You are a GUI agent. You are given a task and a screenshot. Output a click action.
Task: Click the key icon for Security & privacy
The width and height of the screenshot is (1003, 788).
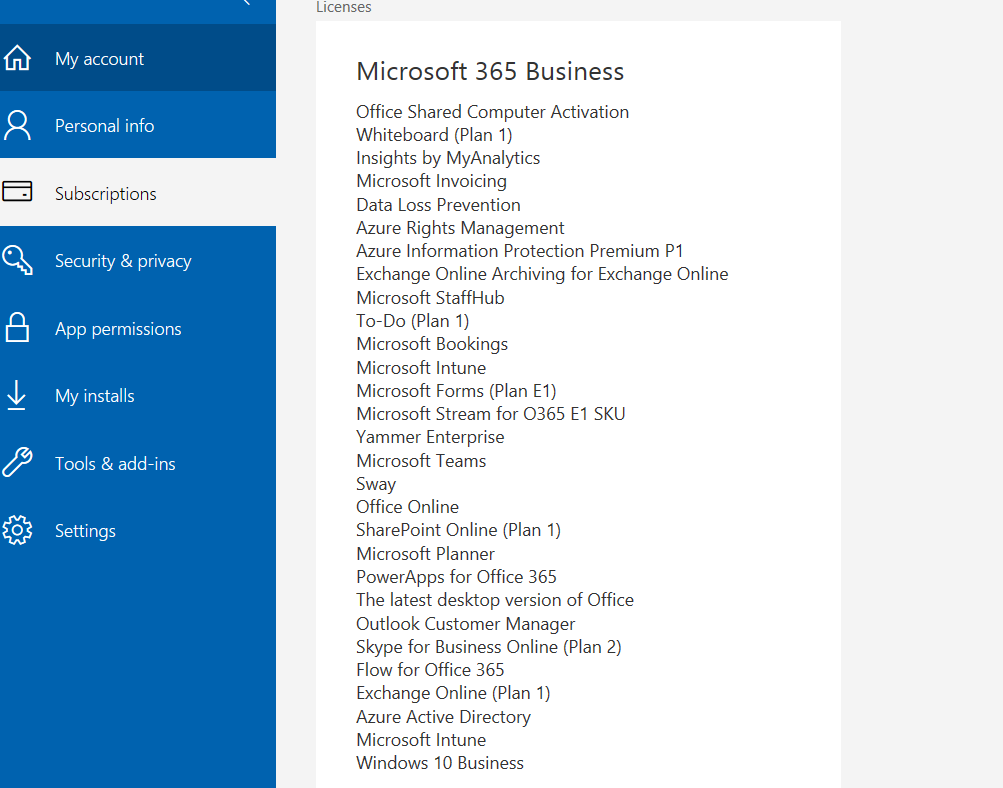17,260
